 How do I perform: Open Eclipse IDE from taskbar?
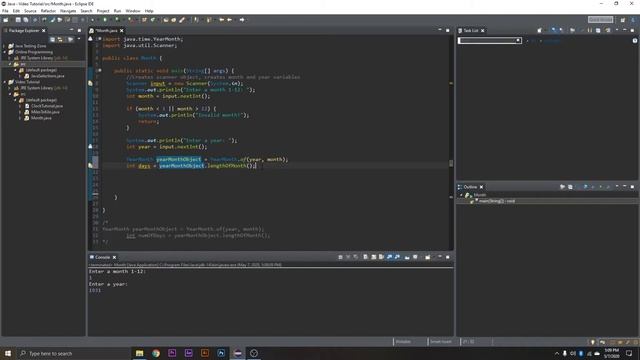[x=238, y=353]
